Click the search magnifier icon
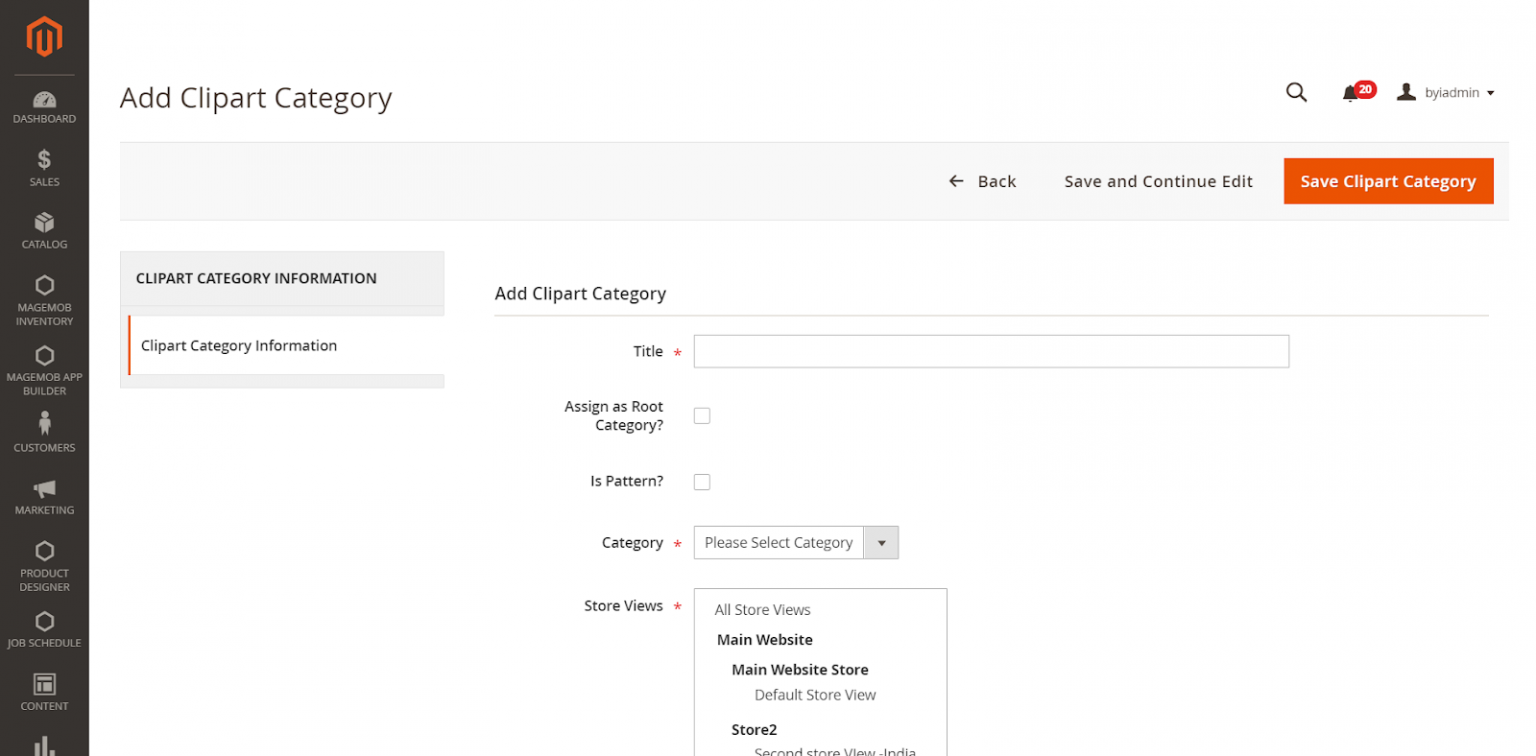Screen dimensions: 1536x756 click(1296, 92)
